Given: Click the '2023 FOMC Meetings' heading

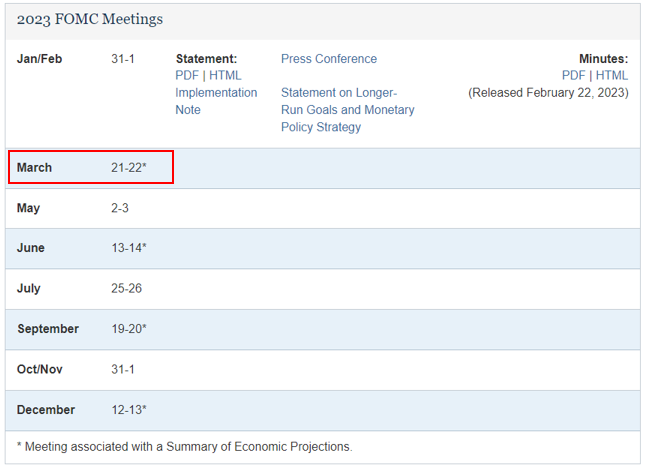Looking at the screenshot, I should [90, 19].
